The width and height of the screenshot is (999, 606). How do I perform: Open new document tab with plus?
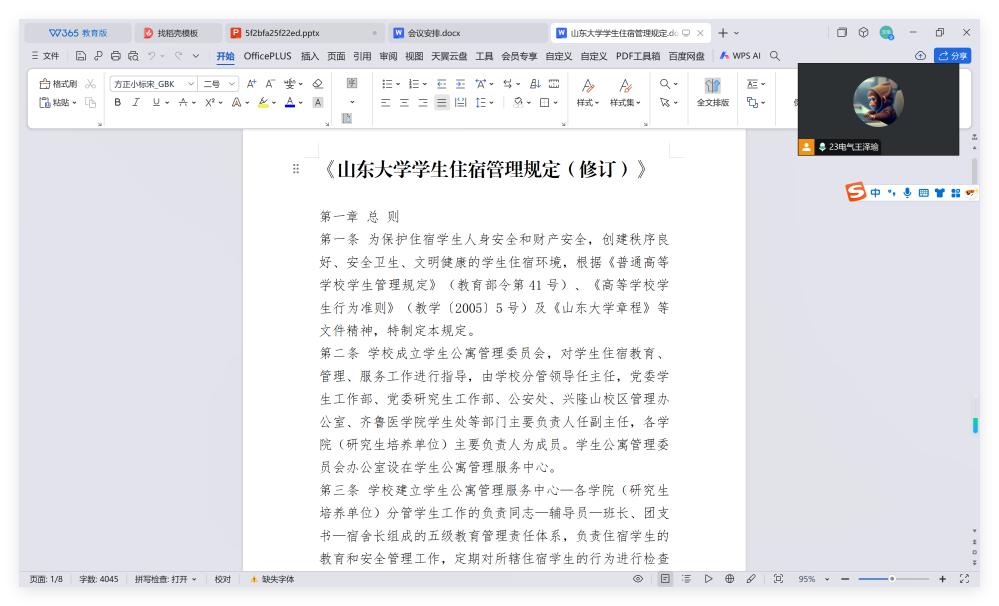[722, 32]
